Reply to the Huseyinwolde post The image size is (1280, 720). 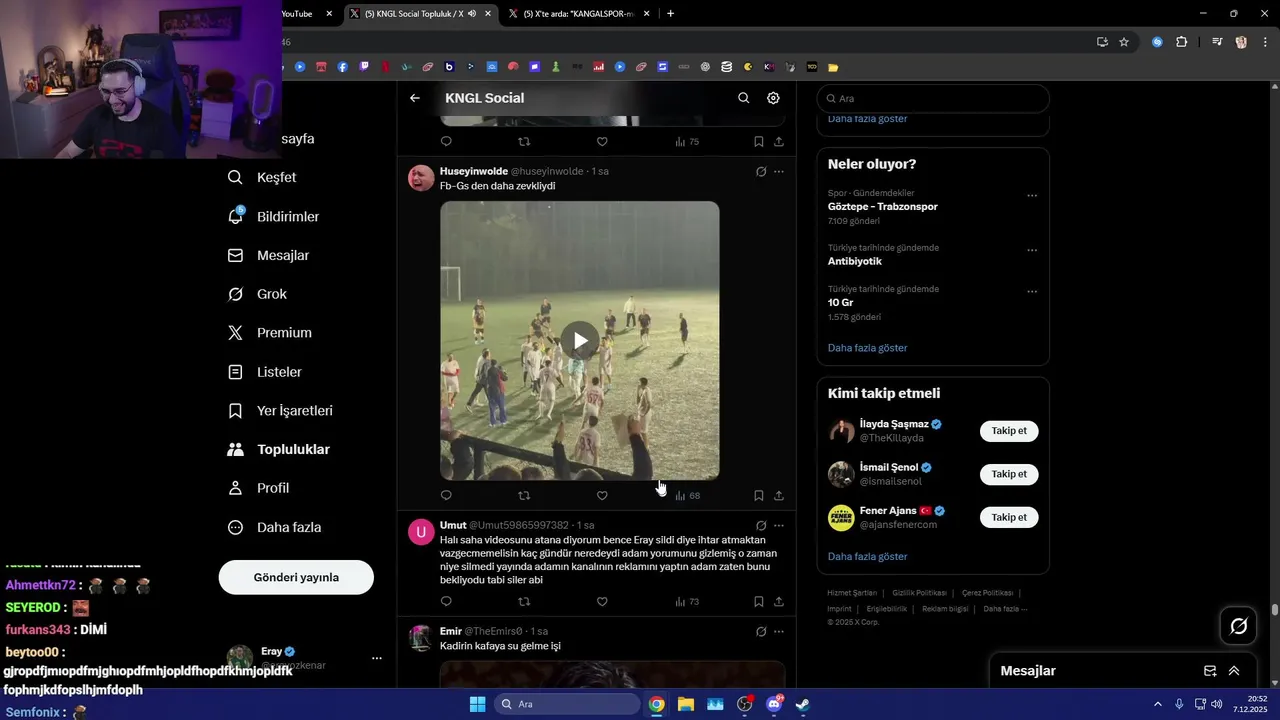pos(446,495)
